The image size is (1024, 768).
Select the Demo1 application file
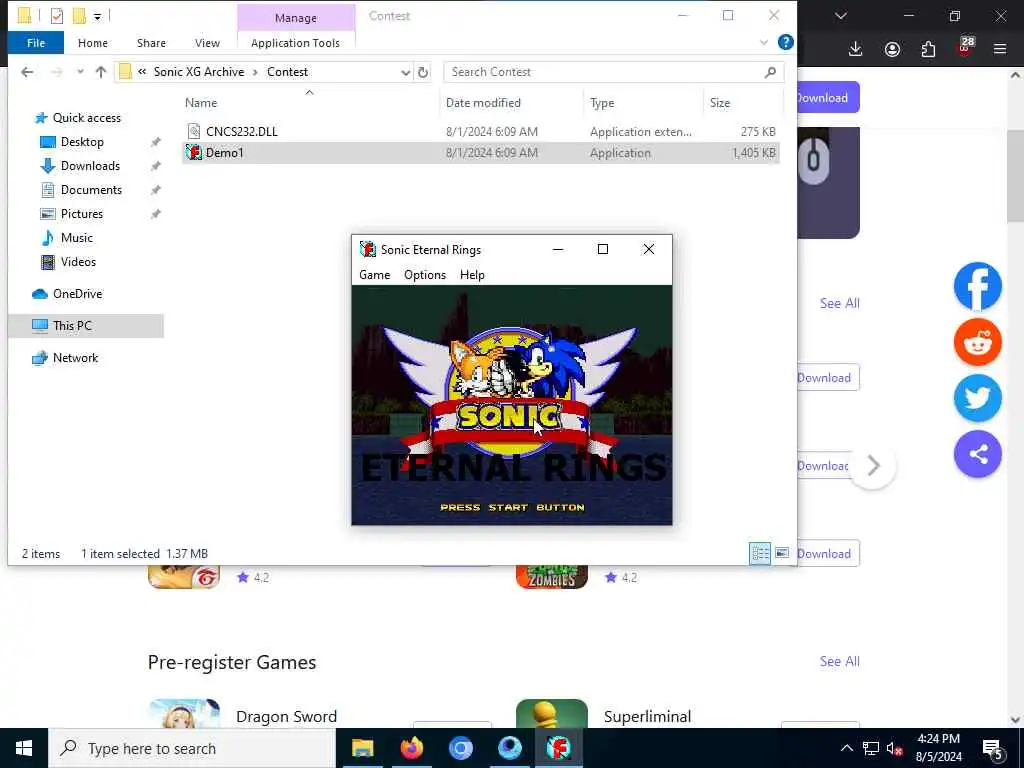tap(481, 153)
